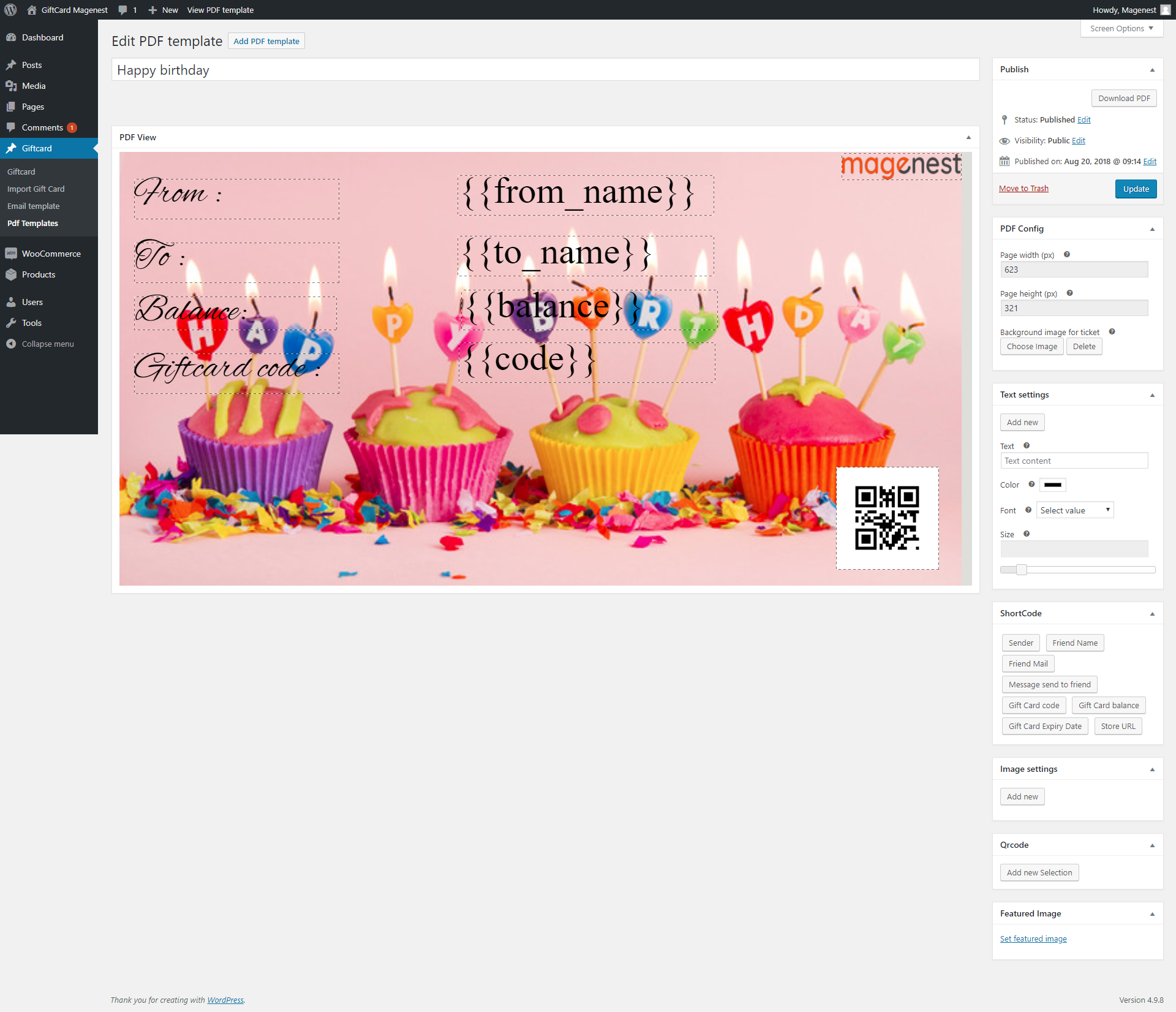Click help icon beside Font label
1176x1012 pixels.
(1028, 510)
